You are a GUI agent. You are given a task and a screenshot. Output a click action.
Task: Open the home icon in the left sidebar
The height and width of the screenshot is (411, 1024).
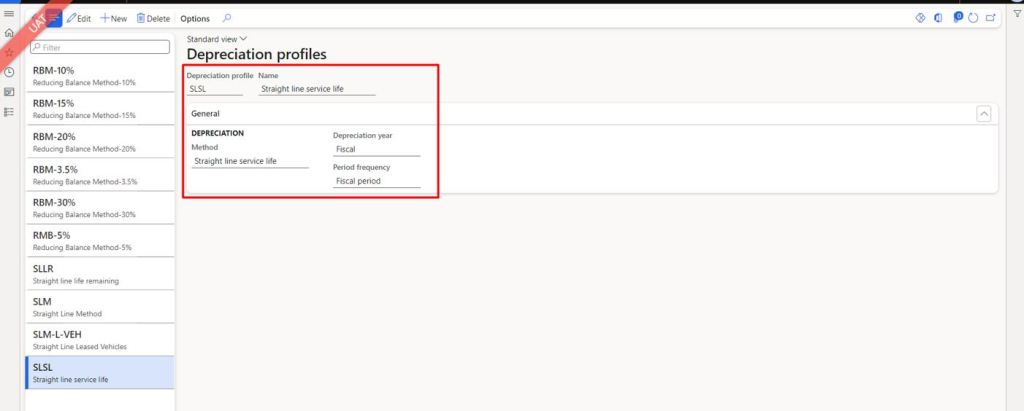coord(9,33)
